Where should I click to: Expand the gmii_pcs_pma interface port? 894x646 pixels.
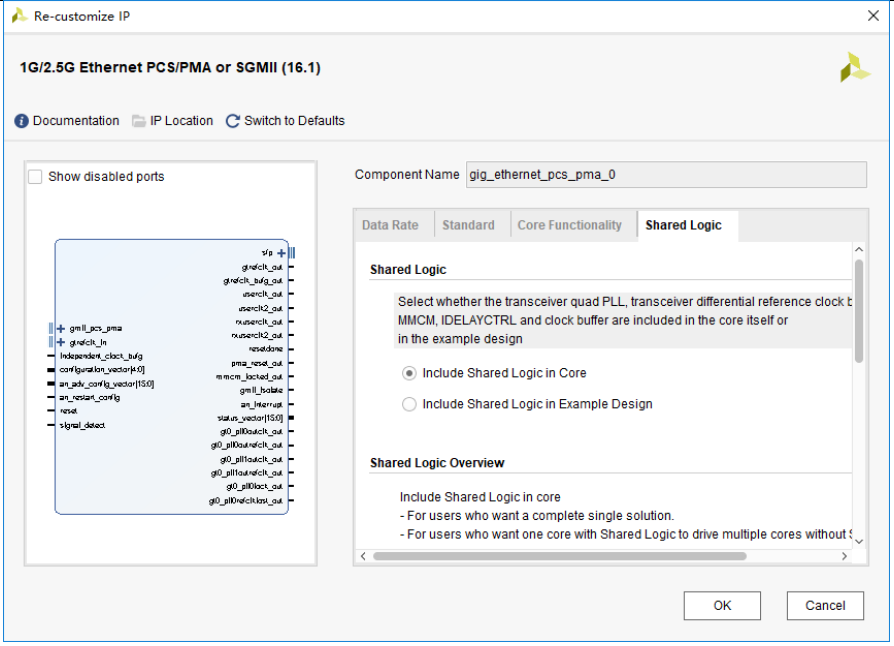click(61, 328)
